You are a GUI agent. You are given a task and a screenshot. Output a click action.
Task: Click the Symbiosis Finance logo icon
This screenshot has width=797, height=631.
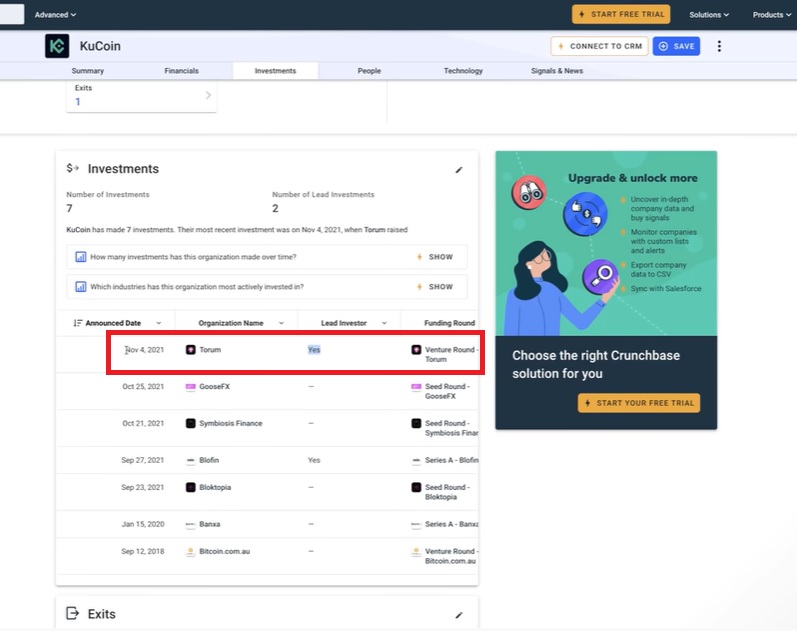point(191,423)
